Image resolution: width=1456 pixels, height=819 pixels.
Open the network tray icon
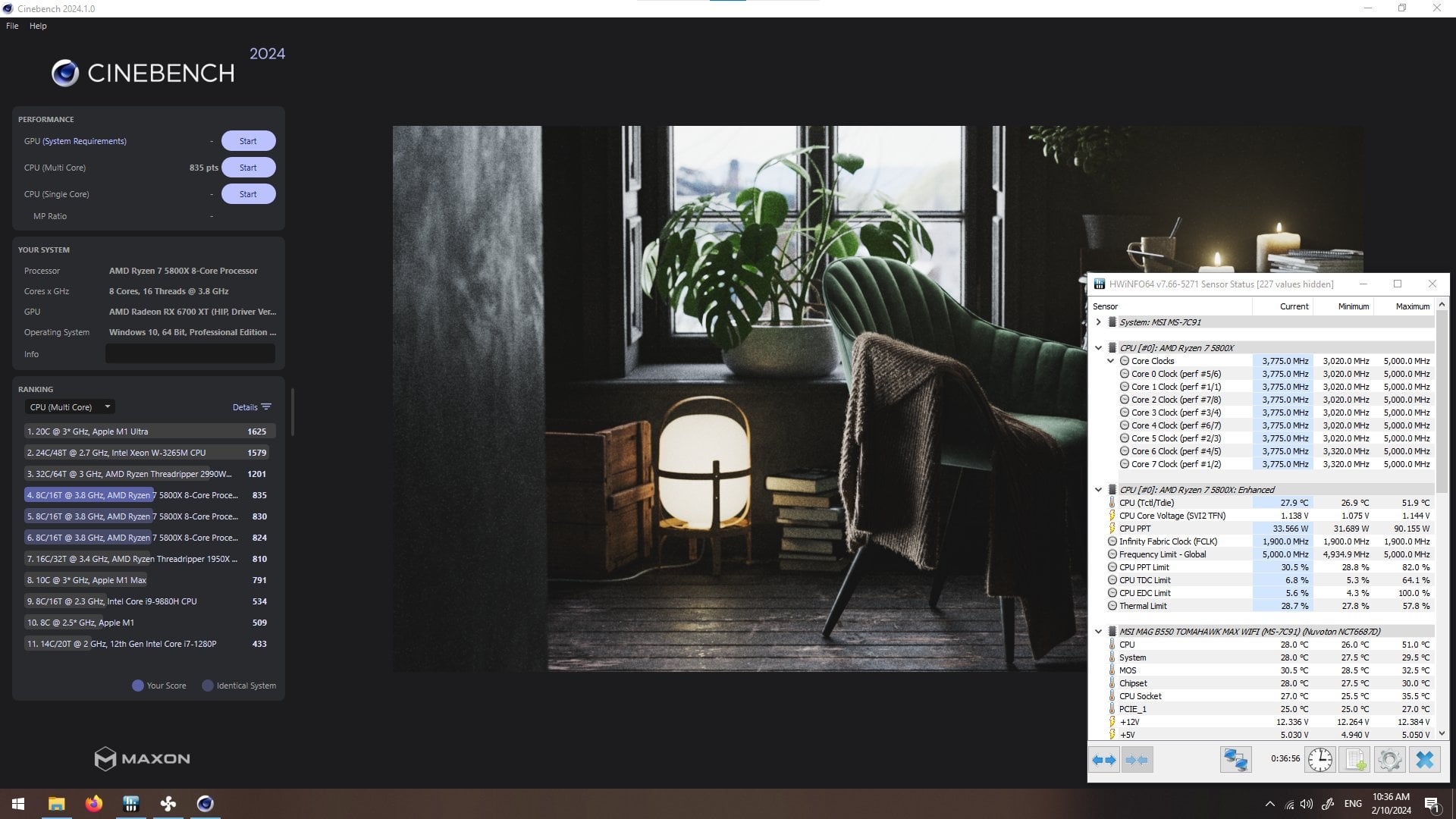point(1289,804)
